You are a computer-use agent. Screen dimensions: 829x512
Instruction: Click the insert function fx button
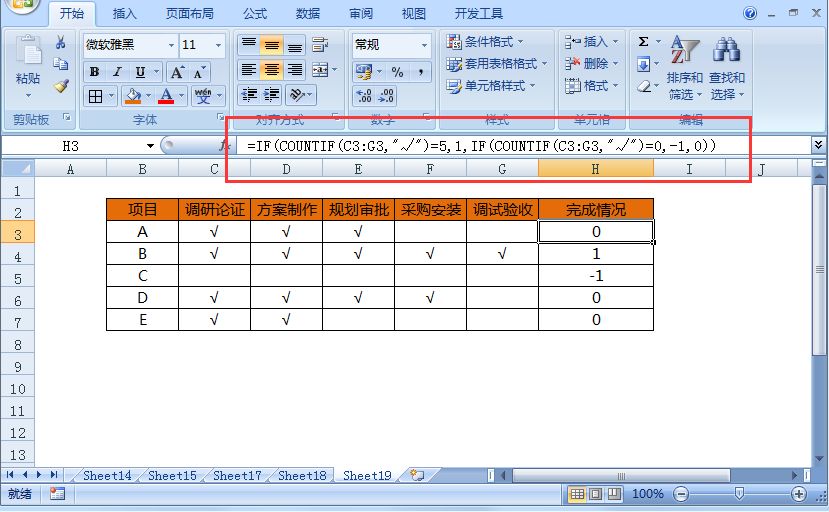coord(225,145)
